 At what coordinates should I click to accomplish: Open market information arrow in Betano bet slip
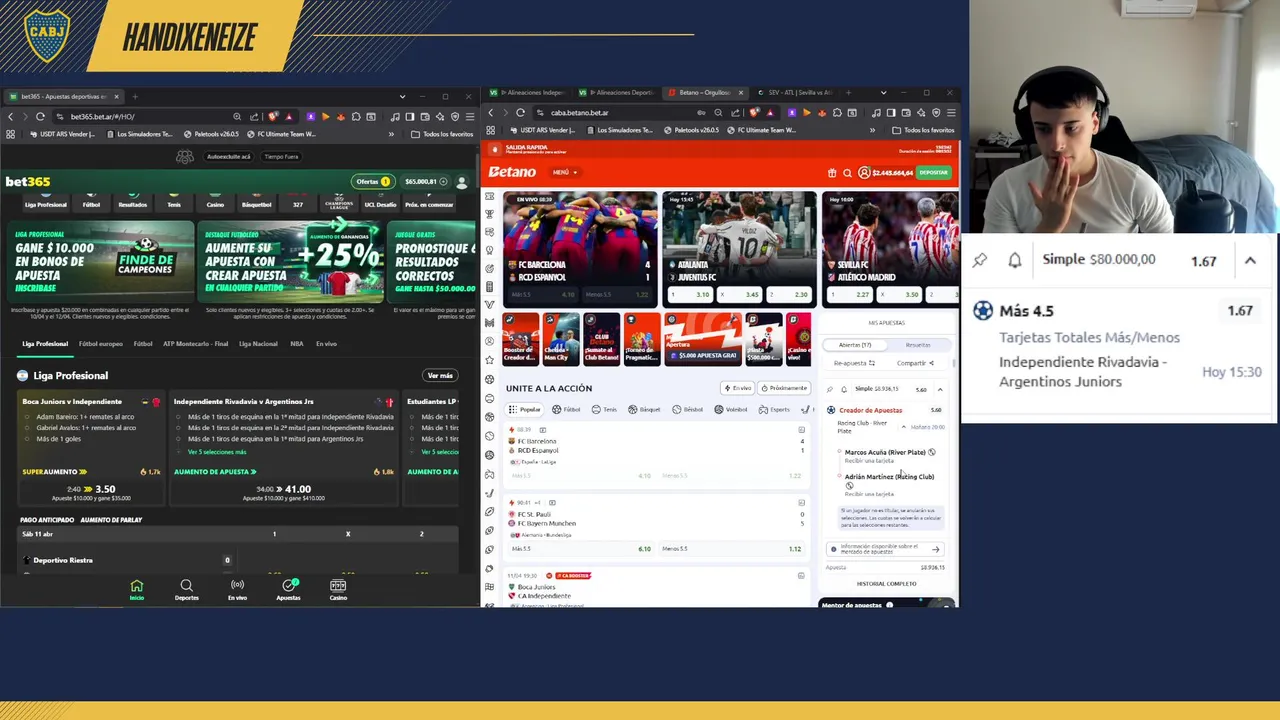click(x=935, y=549)
